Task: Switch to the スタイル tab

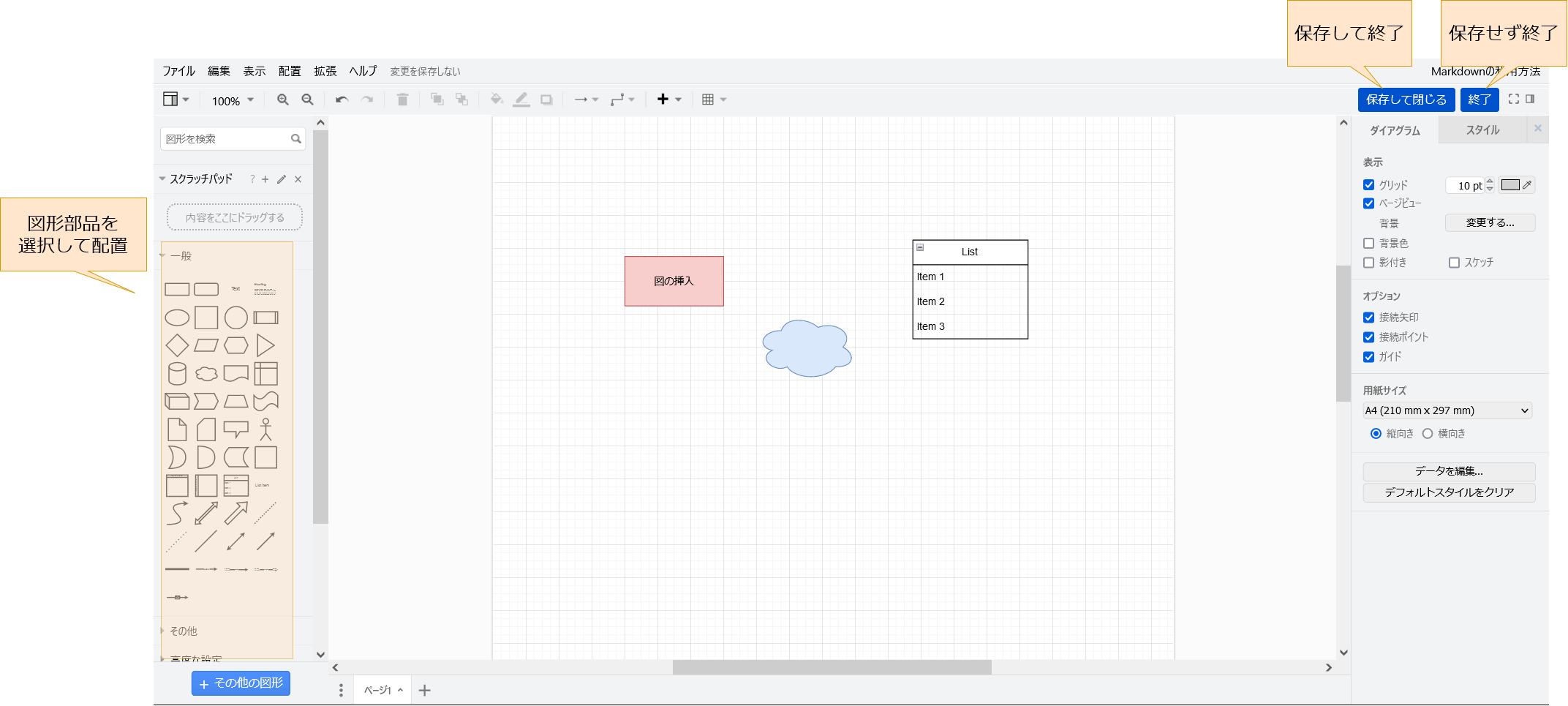Action: pyautogui.click(x=1482, y=130)
